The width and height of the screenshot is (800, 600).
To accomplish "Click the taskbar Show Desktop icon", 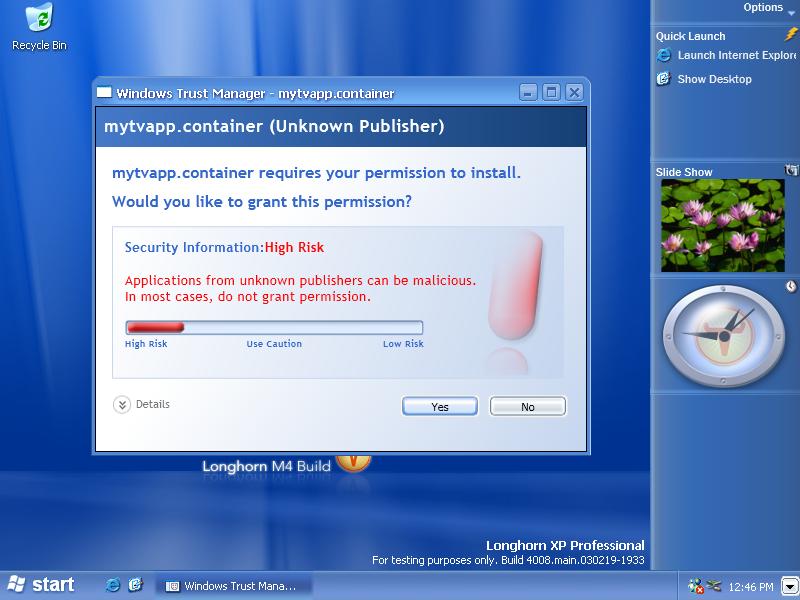I will click(x=135, y=585).
